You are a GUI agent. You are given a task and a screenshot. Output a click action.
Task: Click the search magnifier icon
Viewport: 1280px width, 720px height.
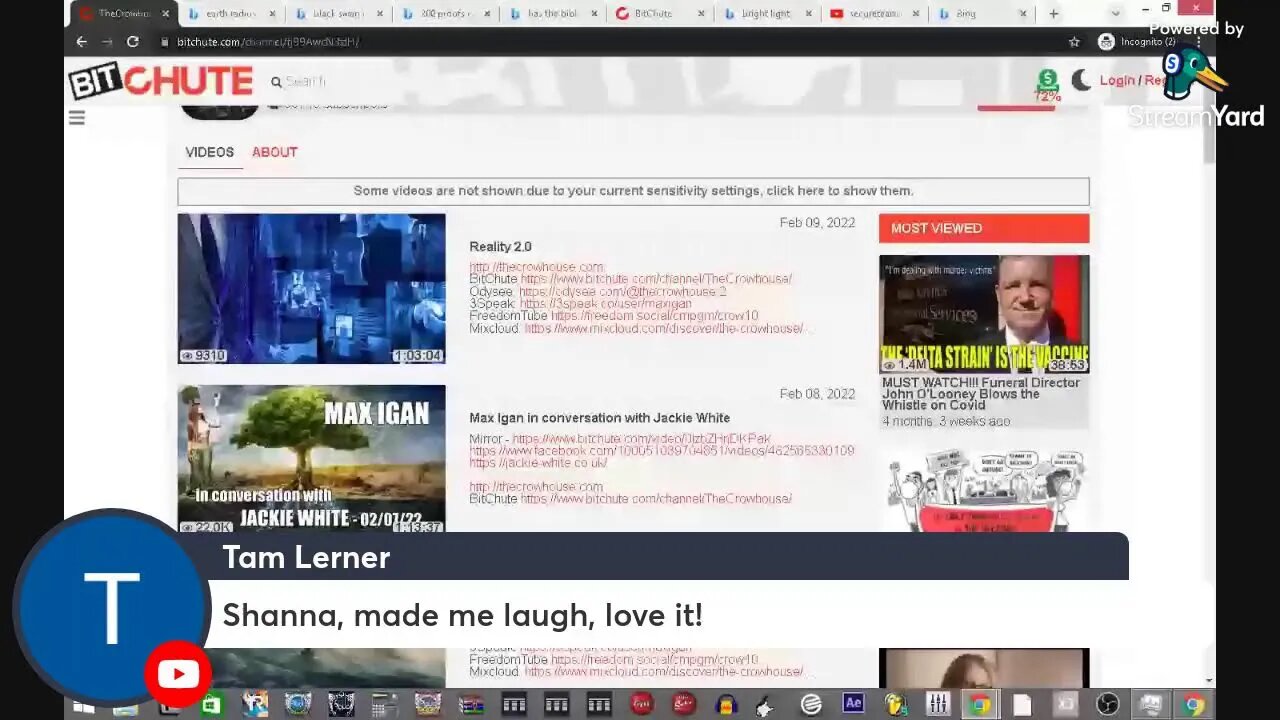(x=276, y=82)
